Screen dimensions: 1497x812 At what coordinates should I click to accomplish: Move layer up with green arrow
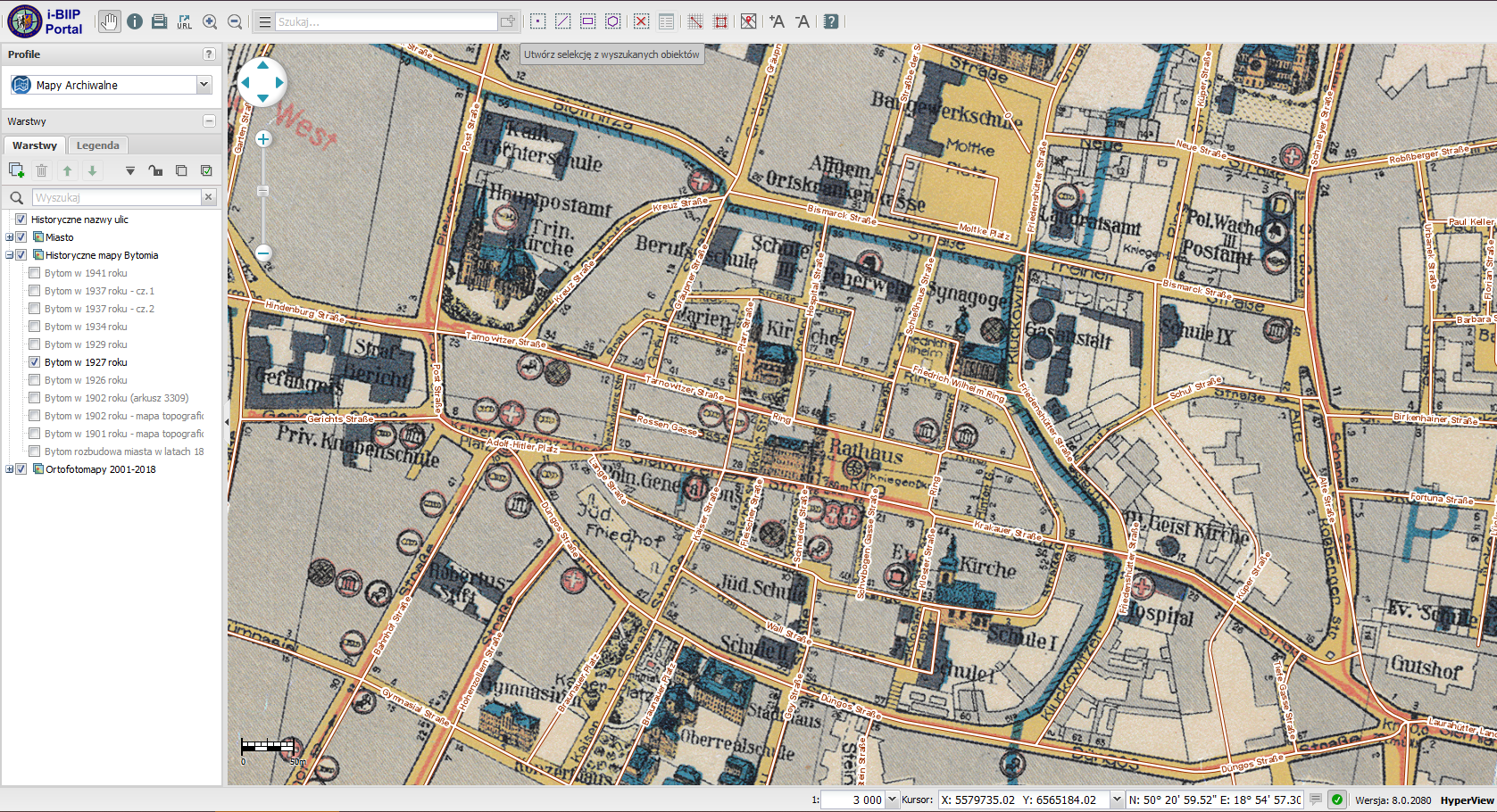coord(67,170)
